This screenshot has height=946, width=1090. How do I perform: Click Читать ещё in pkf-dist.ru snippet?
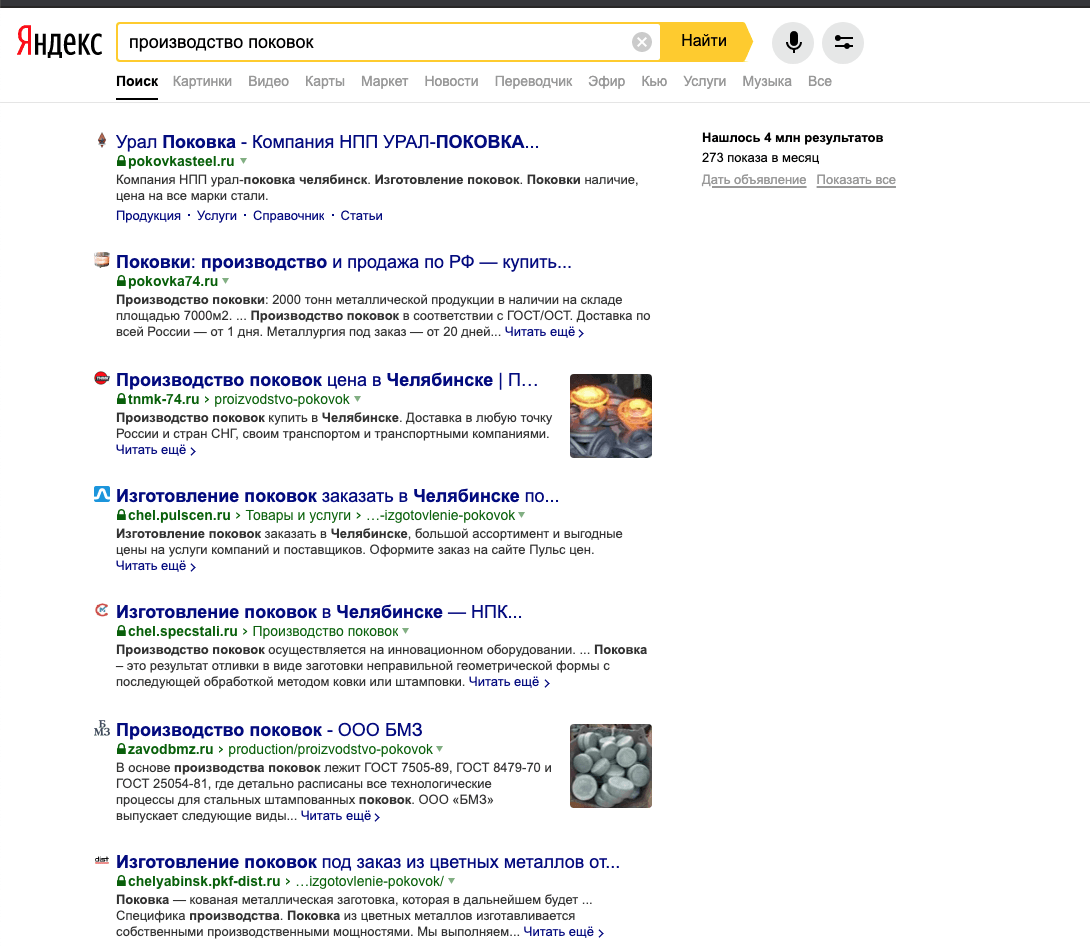[563, 932]
